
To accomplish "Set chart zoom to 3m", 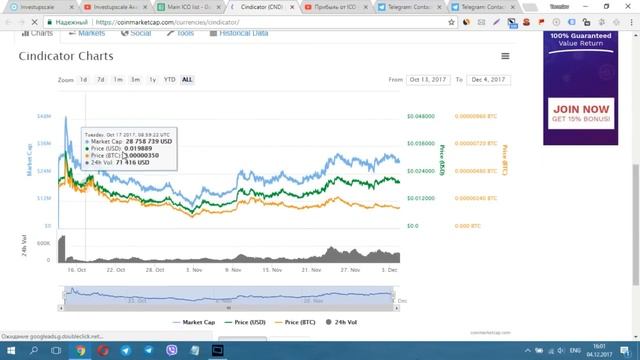I will click(x=135, y=80).
